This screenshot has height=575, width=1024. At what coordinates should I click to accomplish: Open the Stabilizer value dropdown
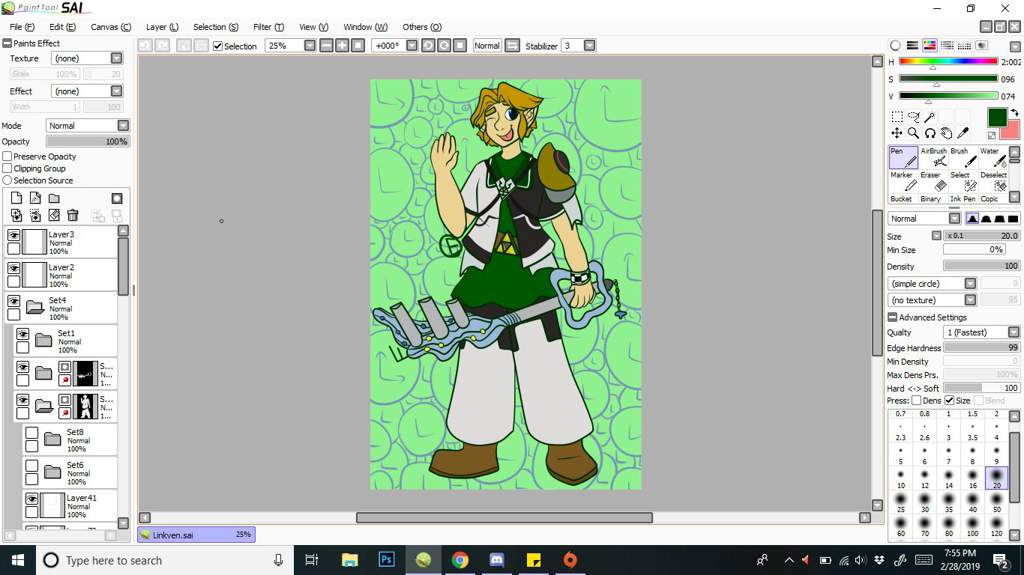(589, 46)
